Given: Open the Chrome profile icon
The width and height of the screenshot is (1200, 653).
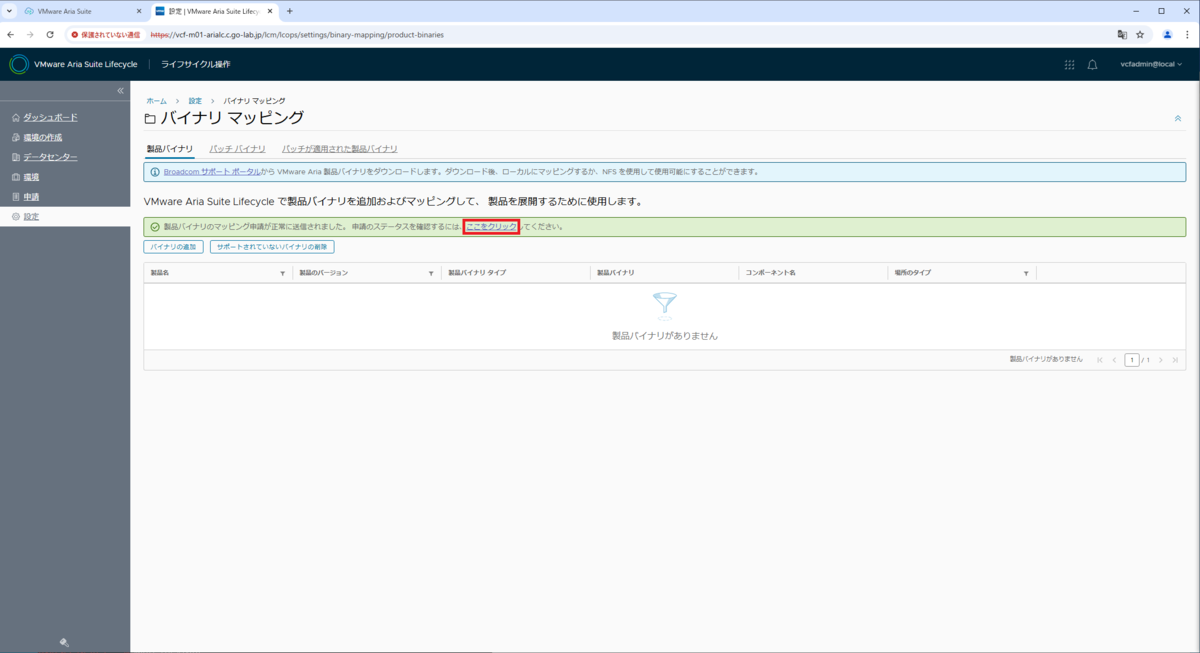Looking at the screenshot, I should coord(1167,35).
